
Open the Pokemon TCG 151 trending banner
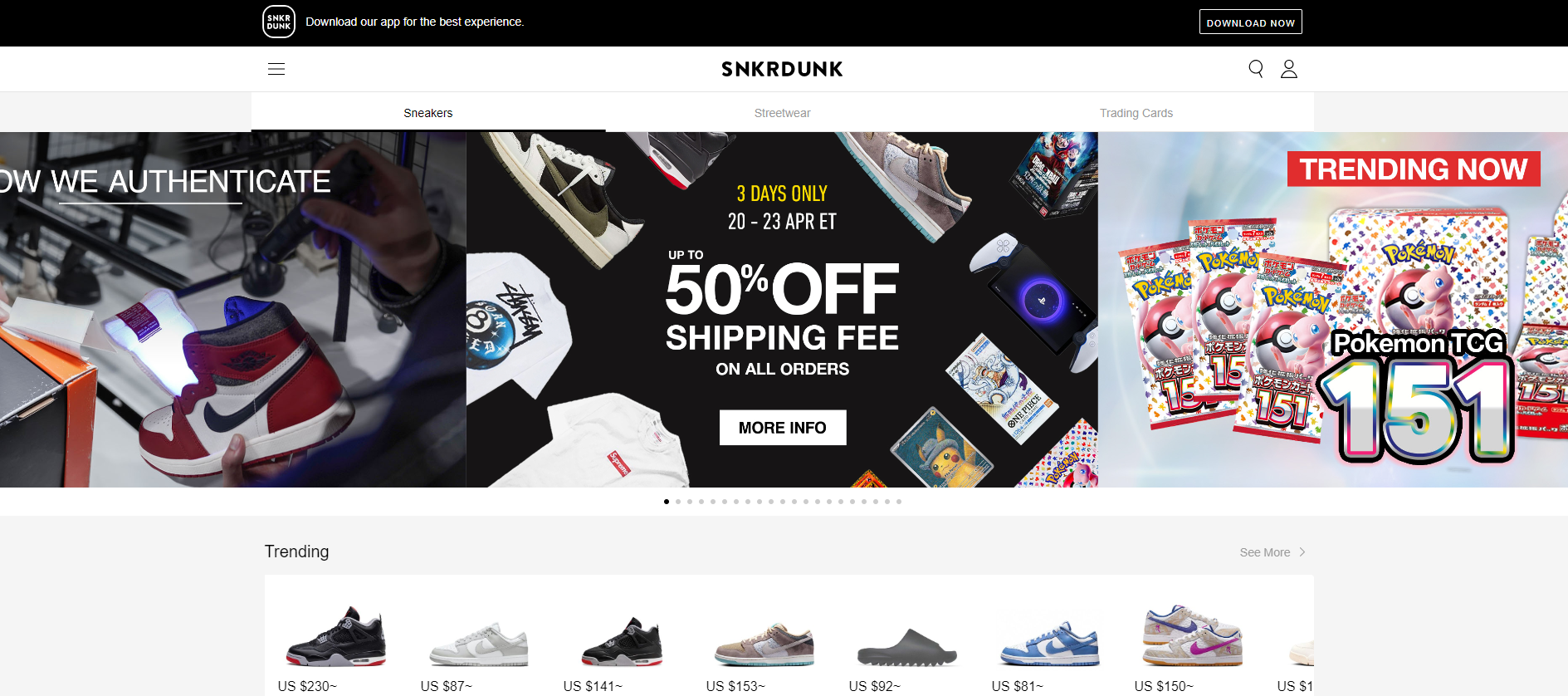pyautogui.click(x=1333, y=310)
